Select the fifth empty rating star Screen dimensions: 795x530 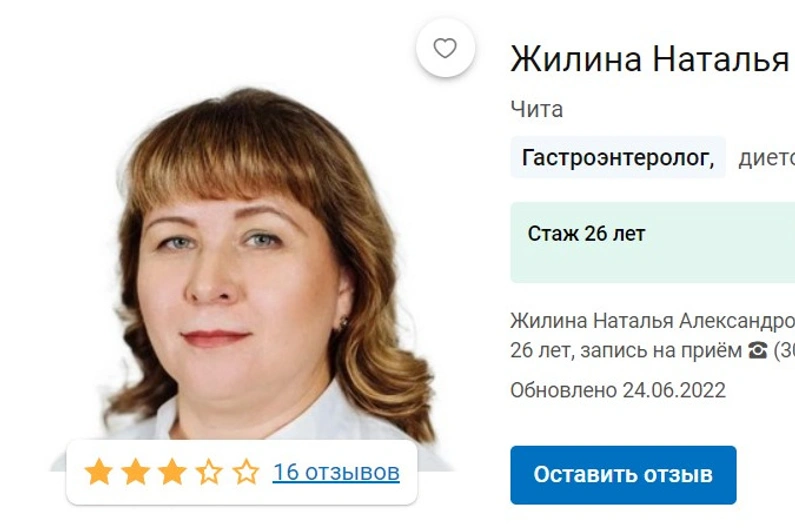tap(246, 472)
